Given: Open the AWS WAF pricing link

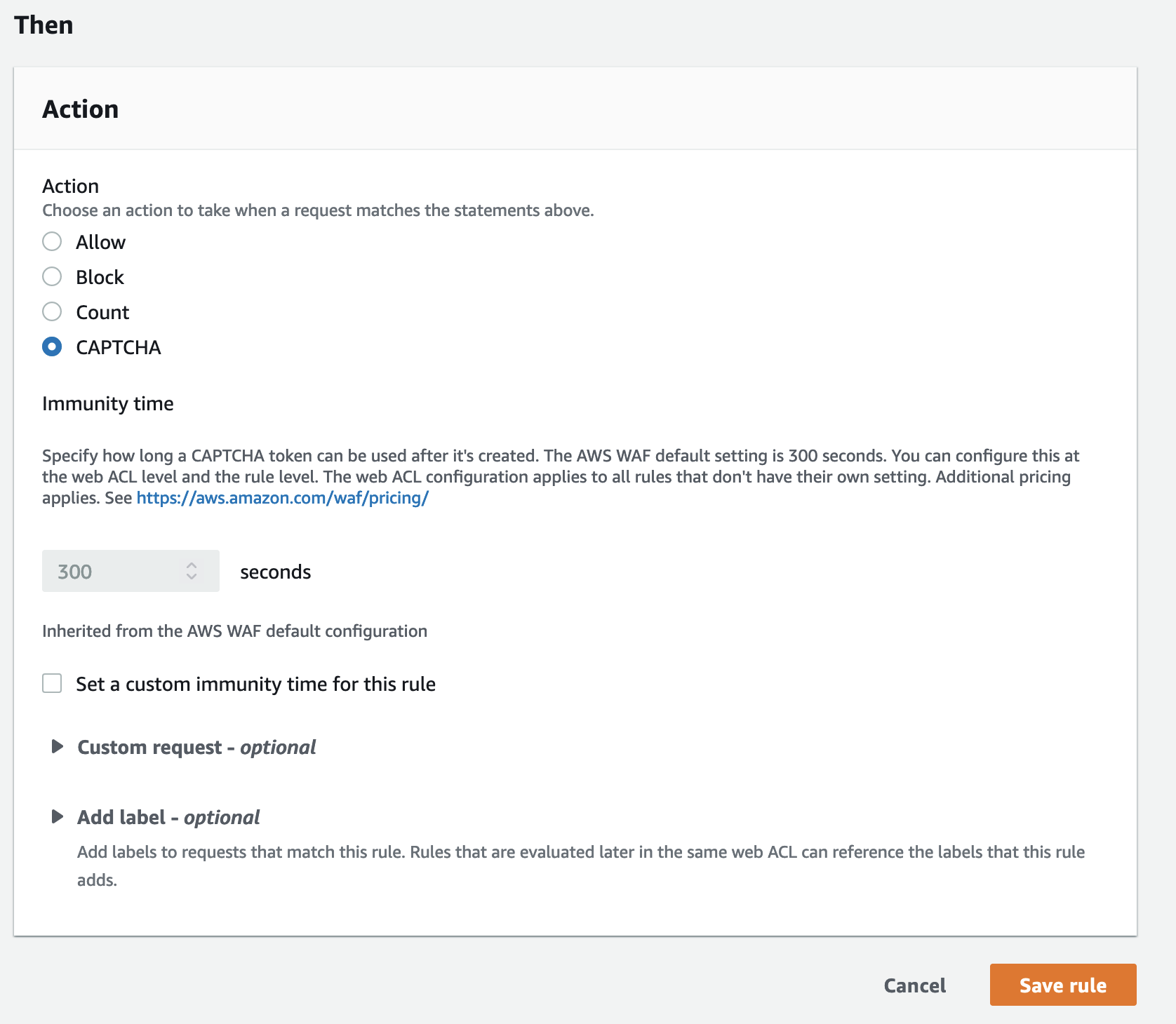Looking at the screenshot, I should (x=282, y=498).
